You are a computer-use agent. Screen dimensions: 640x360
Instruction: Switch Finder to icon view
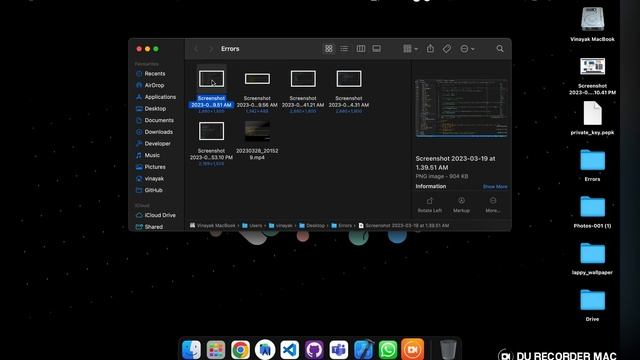[x=329, y=49]
